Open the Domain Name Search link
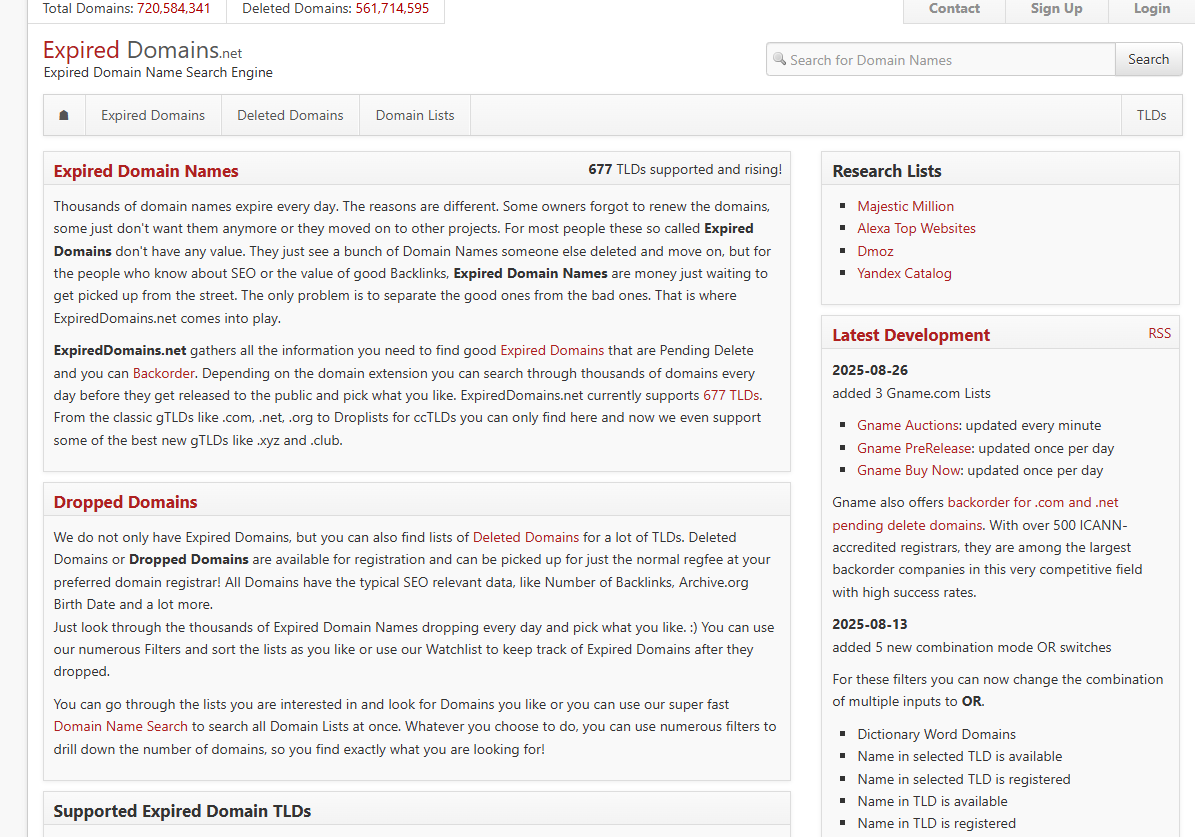This screenshot has width=1195, height=837. pos(120,727)
